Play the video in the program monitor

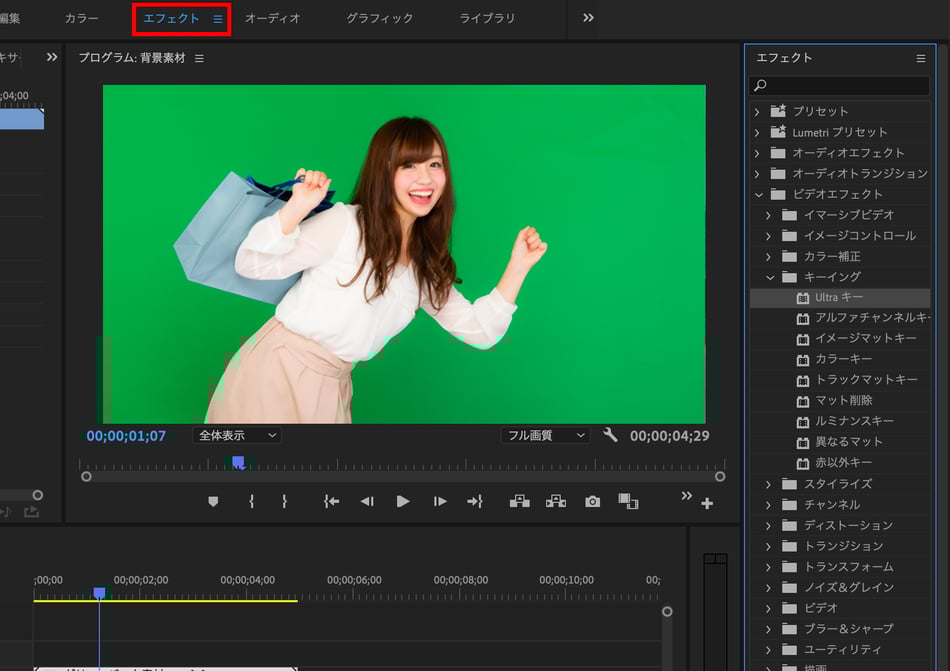(x=403, y=502)
